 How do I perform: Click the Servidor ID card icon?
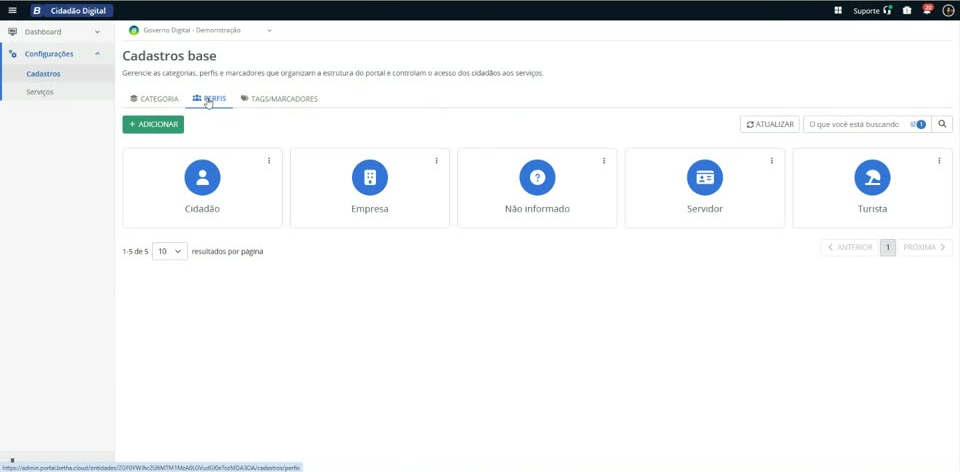pos(705,178)
